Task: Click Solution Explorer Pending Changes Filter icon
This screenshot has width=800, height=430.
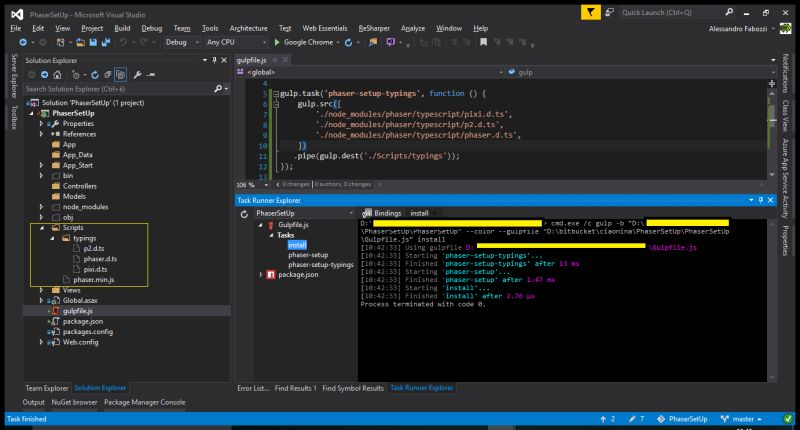Action: pyautogui.click(x=76, y=75)
